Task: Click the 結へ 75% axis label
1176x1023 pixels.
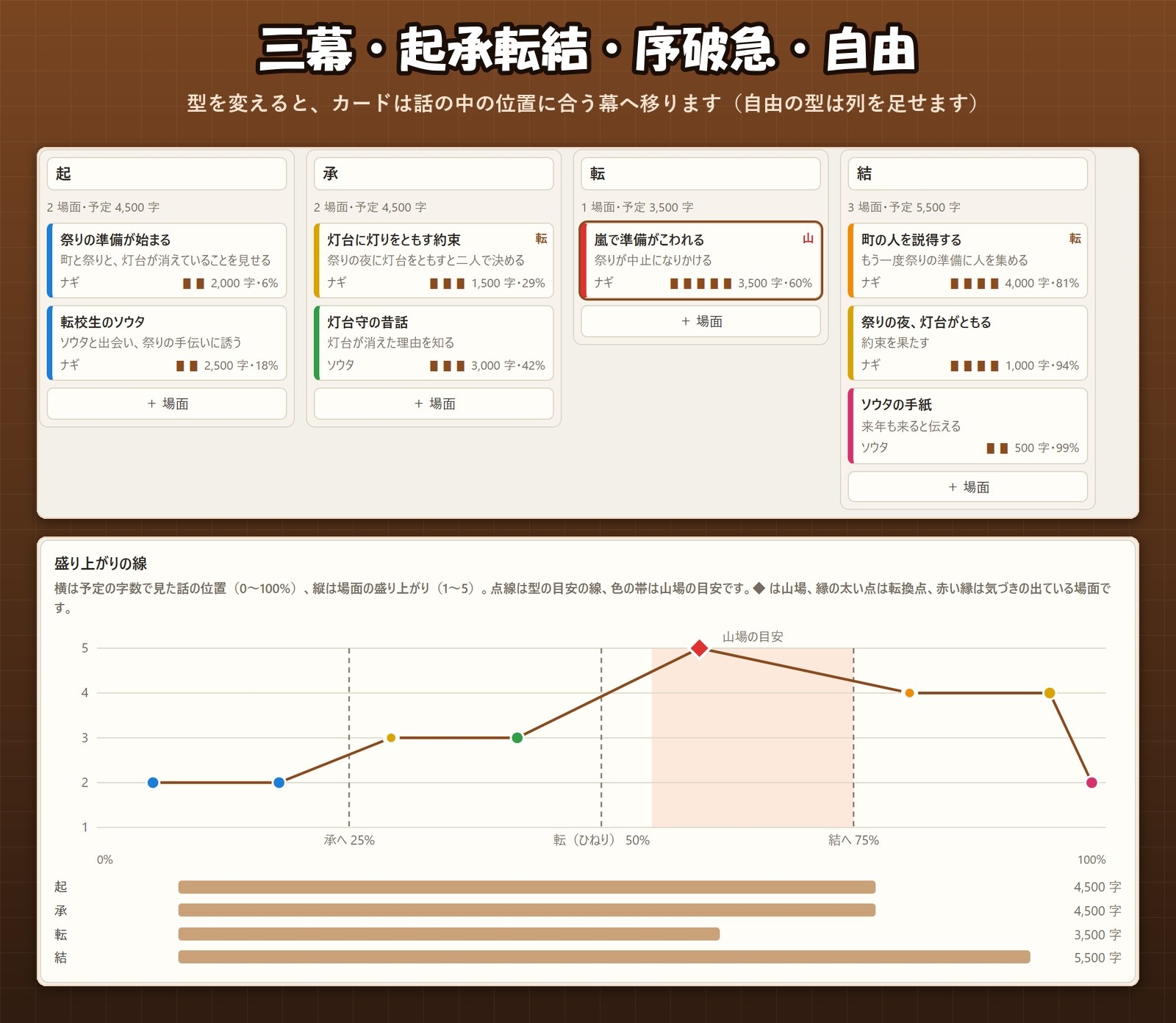Action: [x=853, y=840]
